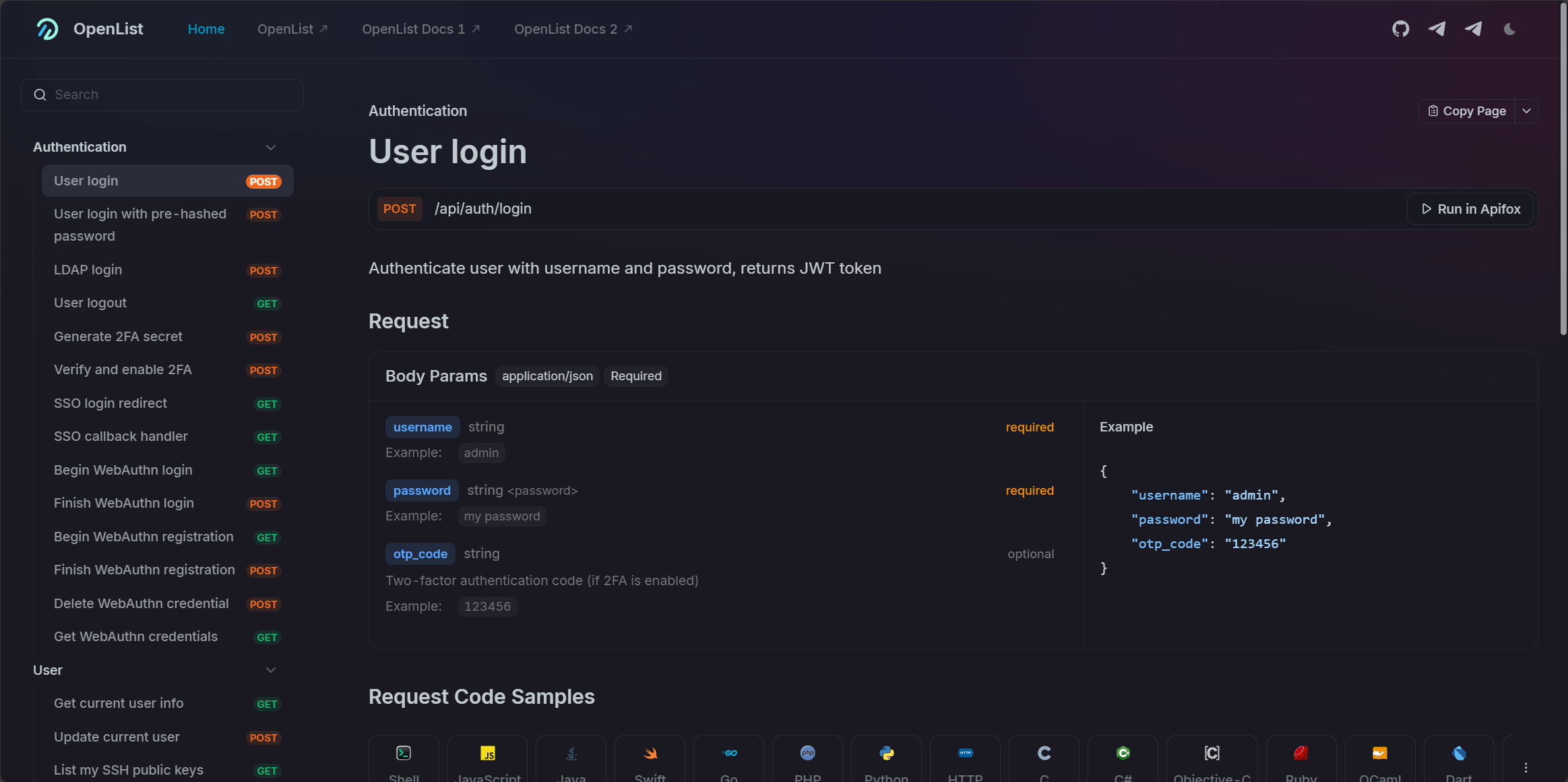
Task: Switch to the Home navigation tab
Action: [207, 29]
